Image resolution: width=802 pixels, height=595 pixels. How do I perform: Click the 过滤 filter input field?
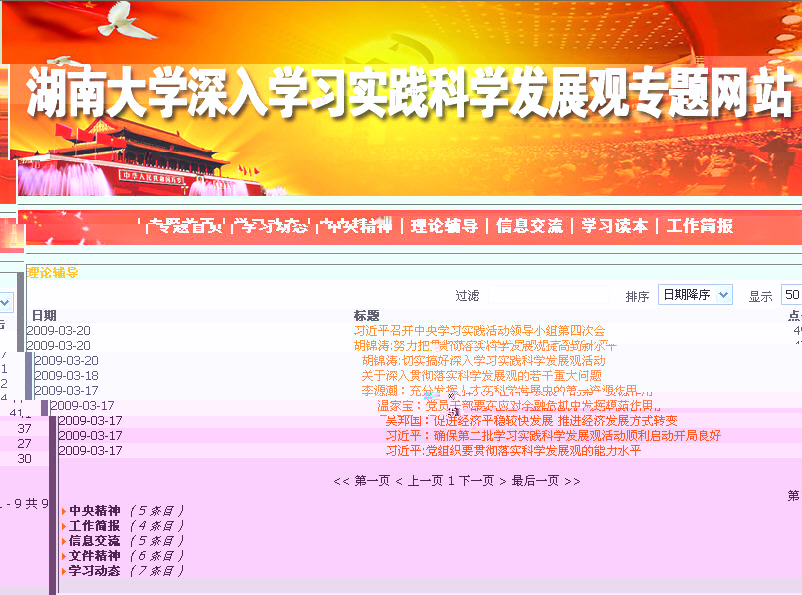[x=549, y=295]
